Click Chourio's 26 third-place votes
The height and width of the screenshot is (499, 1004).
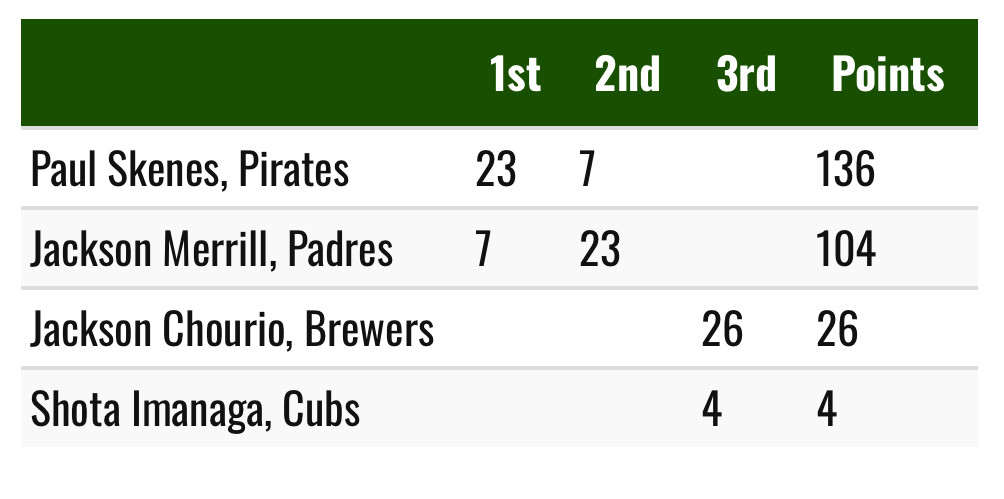click(722, 329)
